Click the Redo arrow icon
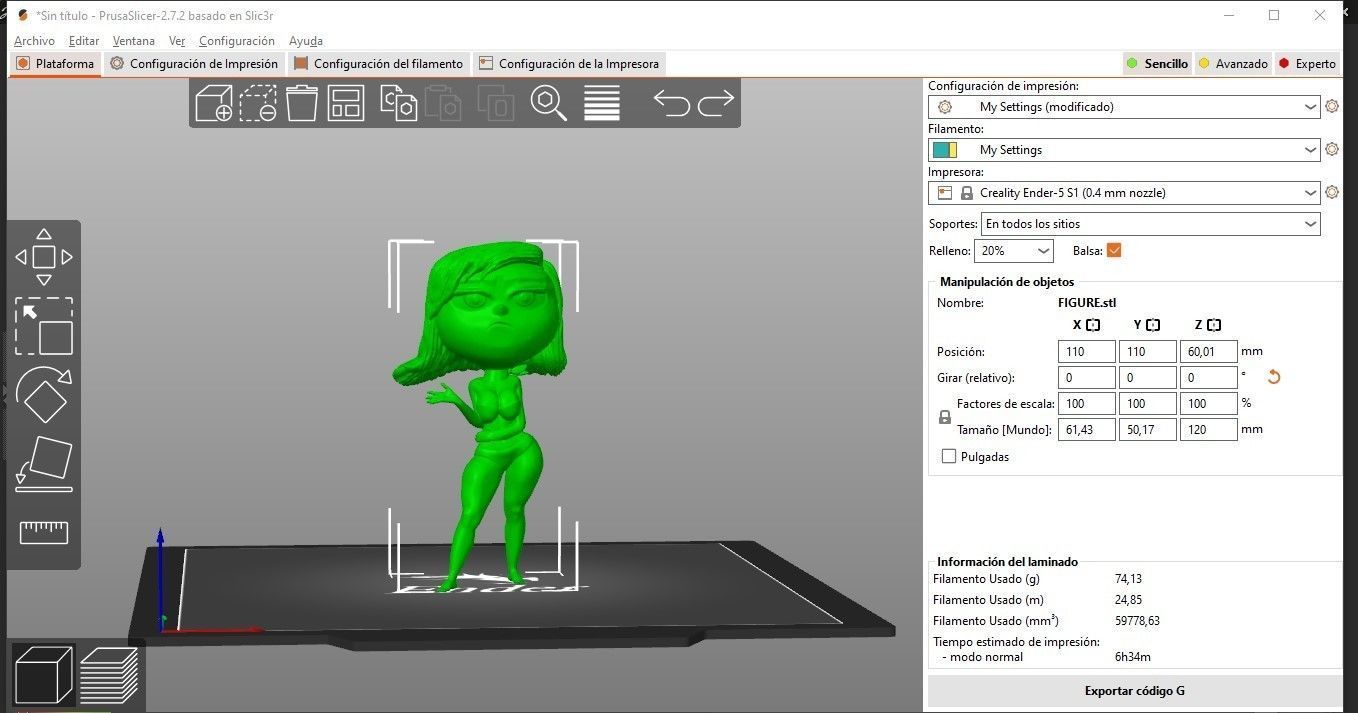The height and width of the screenshot is (713, 1358). pyautogui.click(x=716, y=102)
